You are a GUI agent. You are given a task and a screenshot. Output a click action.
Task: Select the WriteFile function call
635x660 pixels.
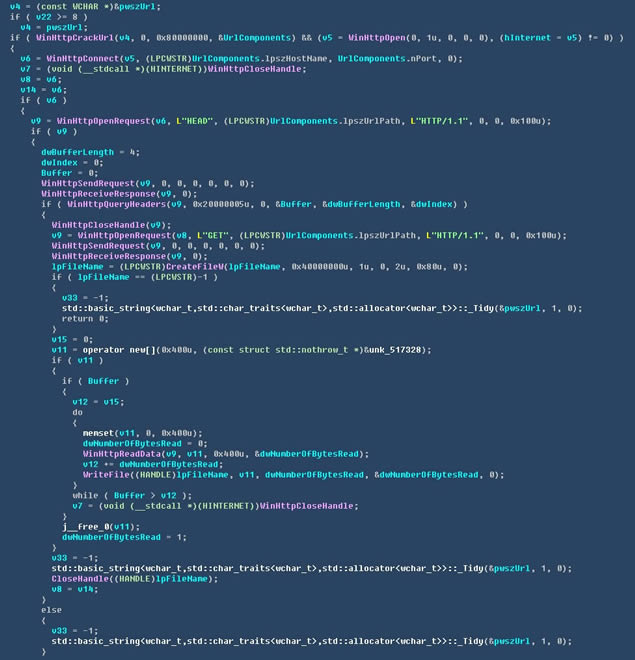tap(104, 475)
